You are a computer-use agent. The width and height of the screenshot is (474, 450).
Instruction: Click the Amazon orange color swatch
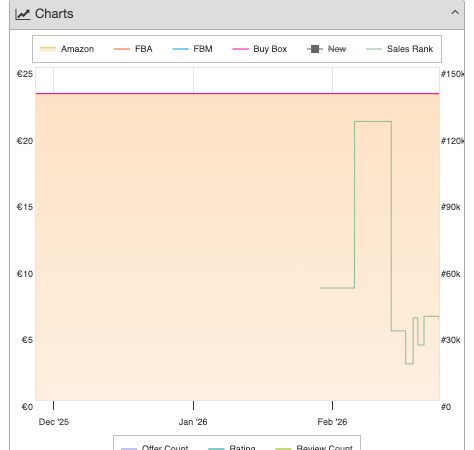click(x=48, y=49)
